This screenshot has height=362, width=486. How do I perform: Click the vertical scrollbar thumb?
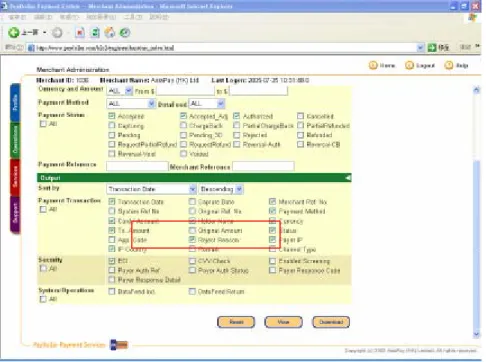pos(477,245)
